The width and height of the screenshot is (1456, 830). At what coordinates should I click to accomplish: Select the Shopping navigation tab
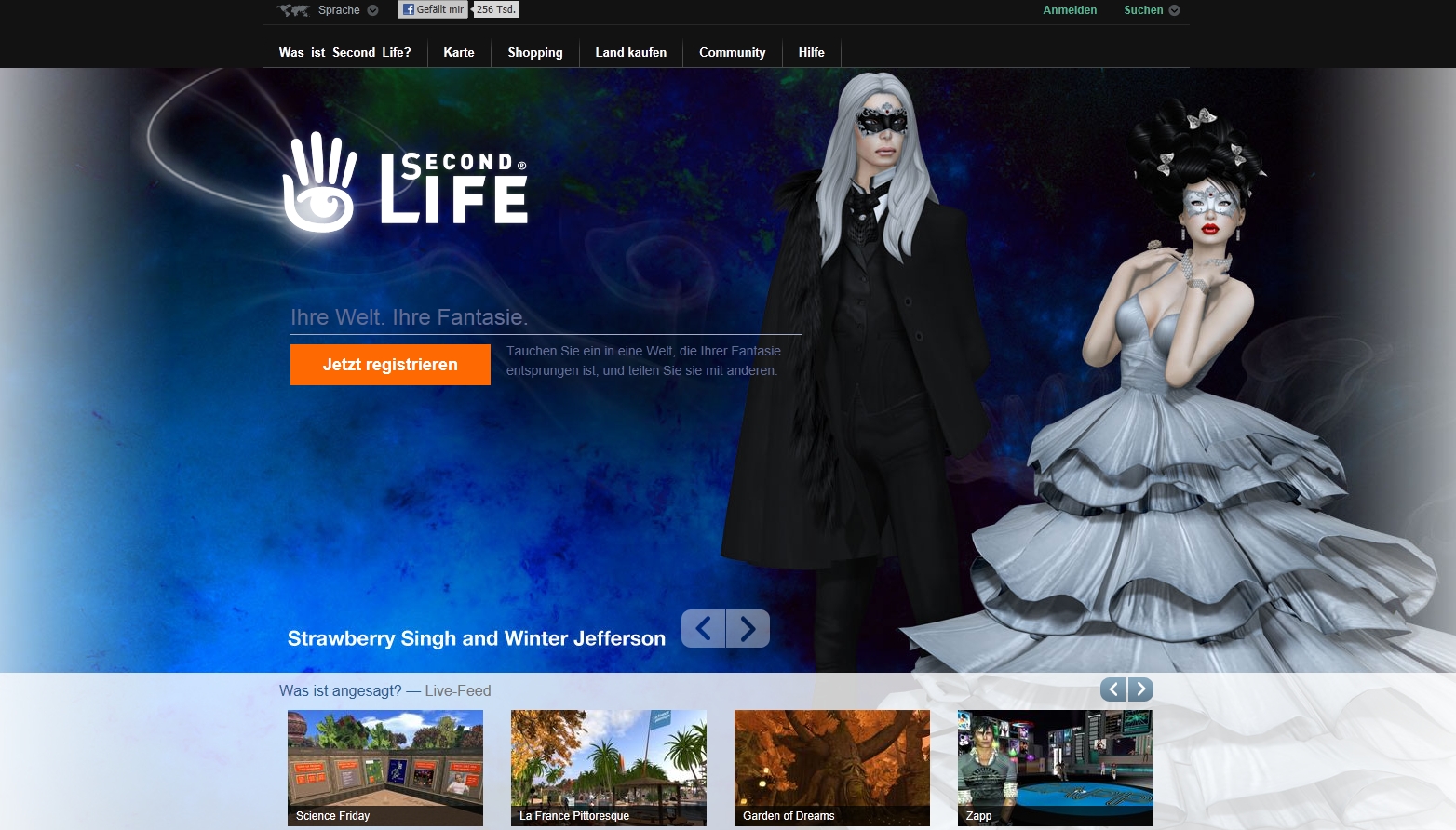pyautogui.click(x=534, y=52)
